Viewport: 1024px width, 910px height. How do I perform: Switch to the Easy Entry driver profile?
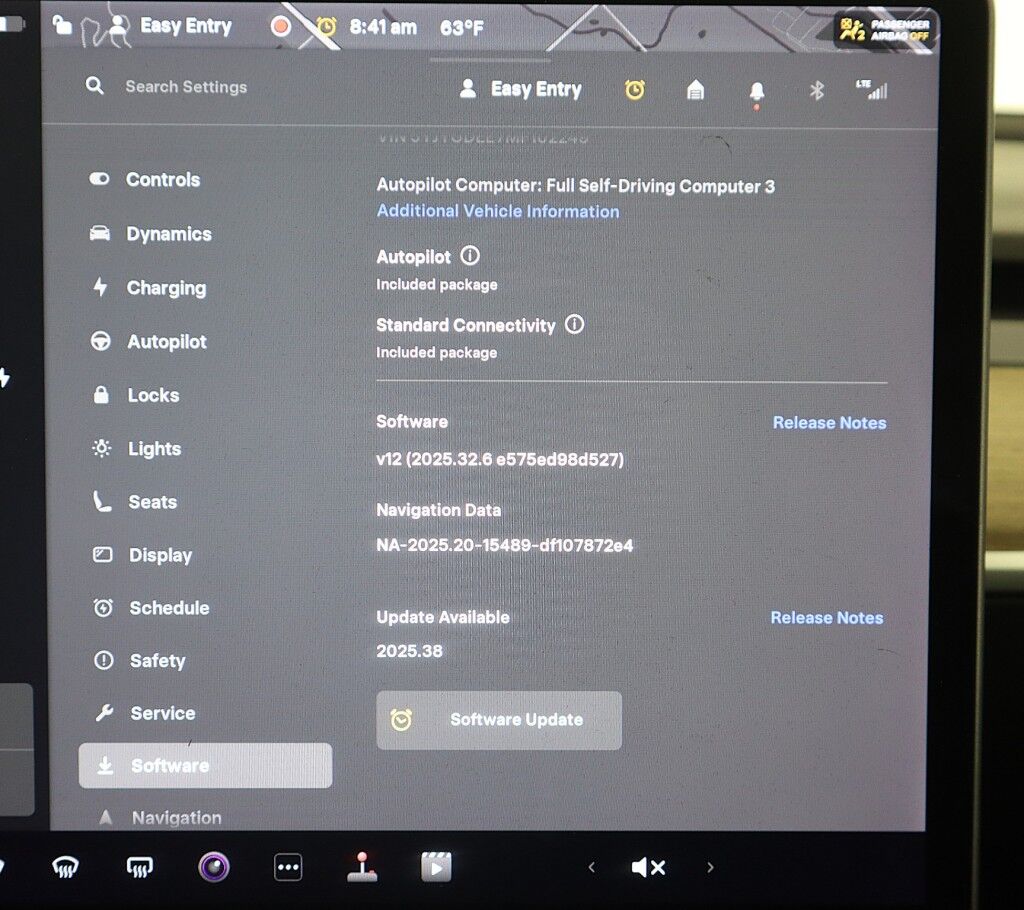tap(520, 89)
